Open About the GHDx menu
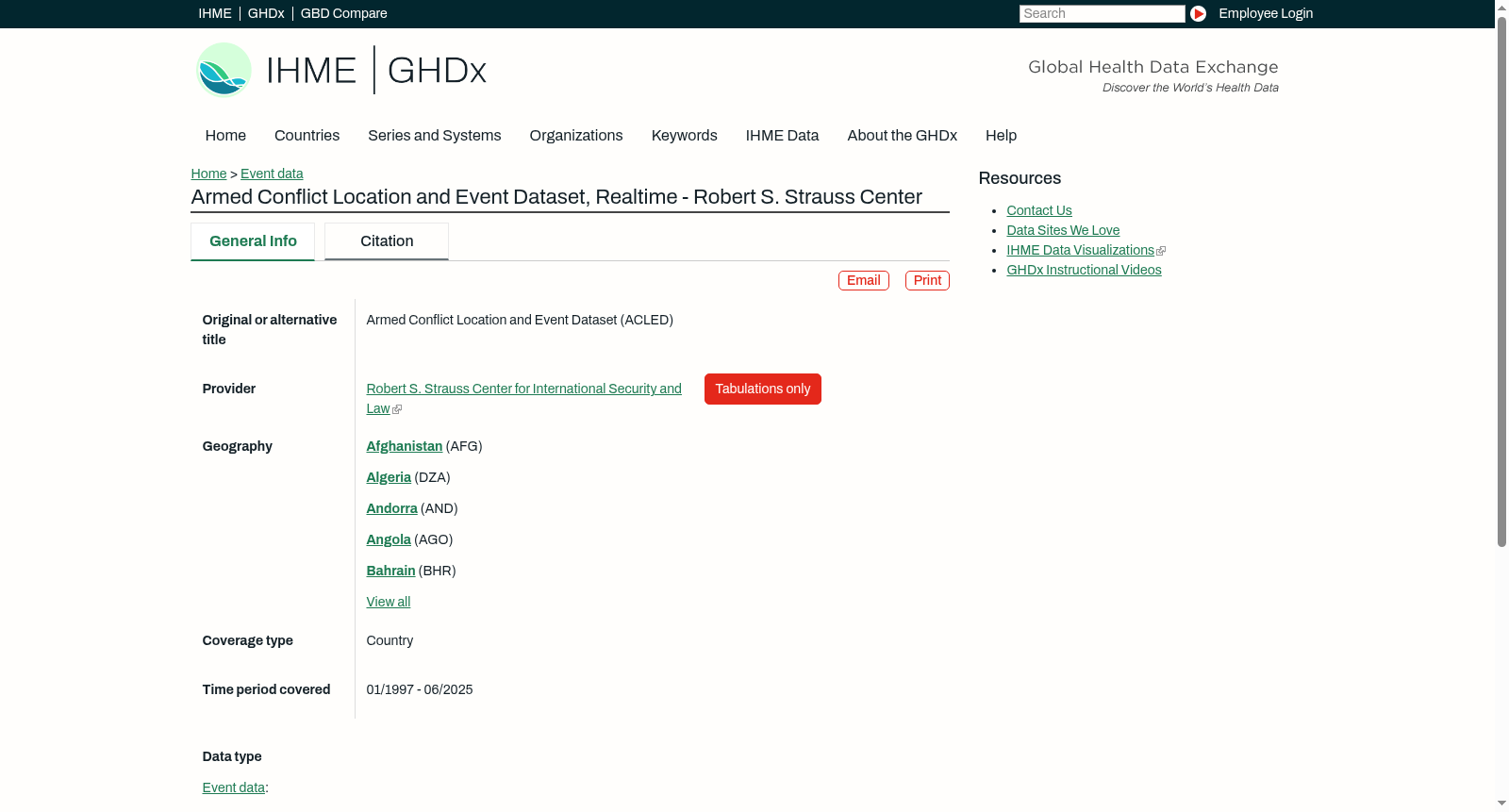 tap(903, 136)
